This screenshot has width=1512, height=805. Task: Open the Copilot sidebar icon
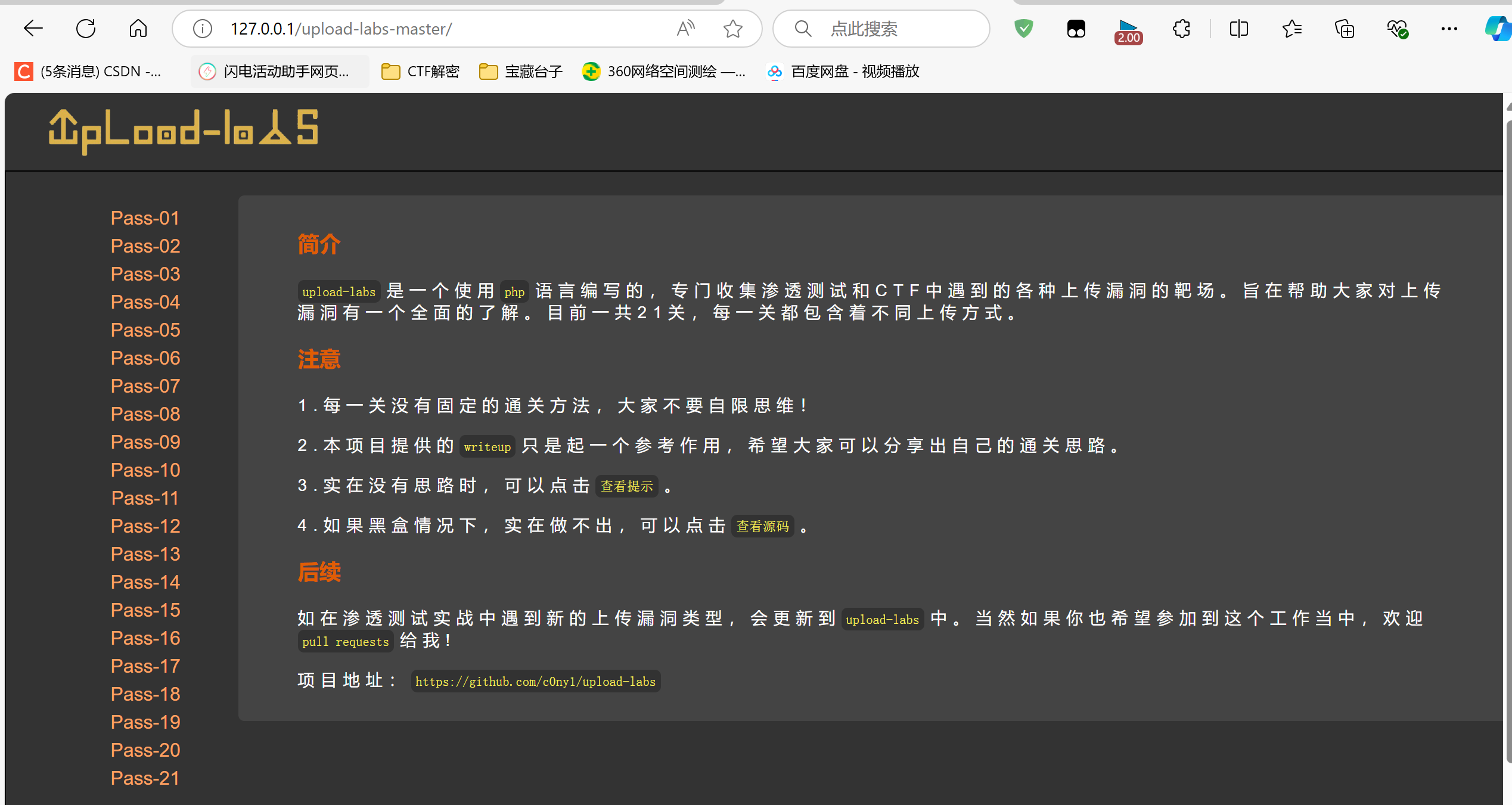point(1498,29)
